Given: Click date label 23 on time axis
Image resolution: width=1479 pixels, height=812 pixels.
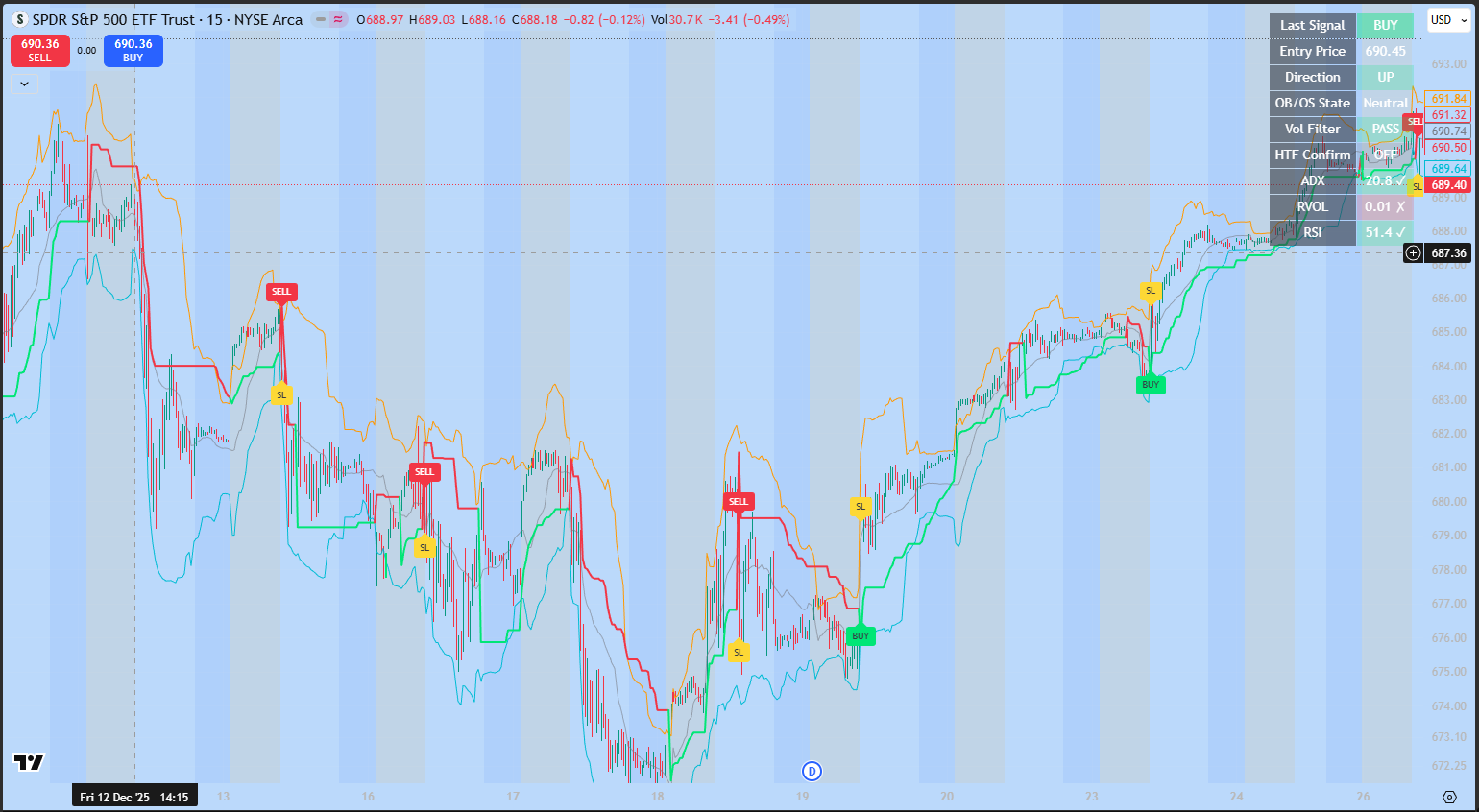Looking at the screenshot, I should [x=1092, y=797].
